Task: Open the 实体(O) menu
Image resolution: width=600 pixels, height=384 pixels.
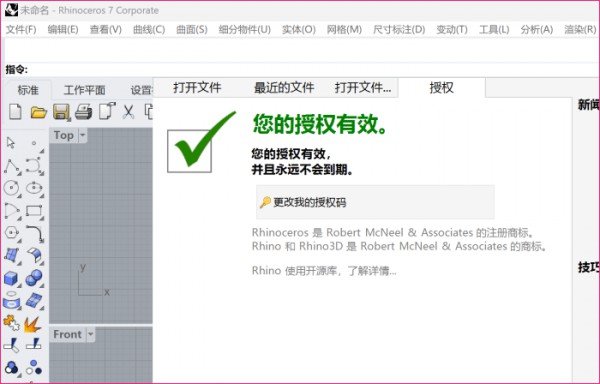Action: pos(298,29)
